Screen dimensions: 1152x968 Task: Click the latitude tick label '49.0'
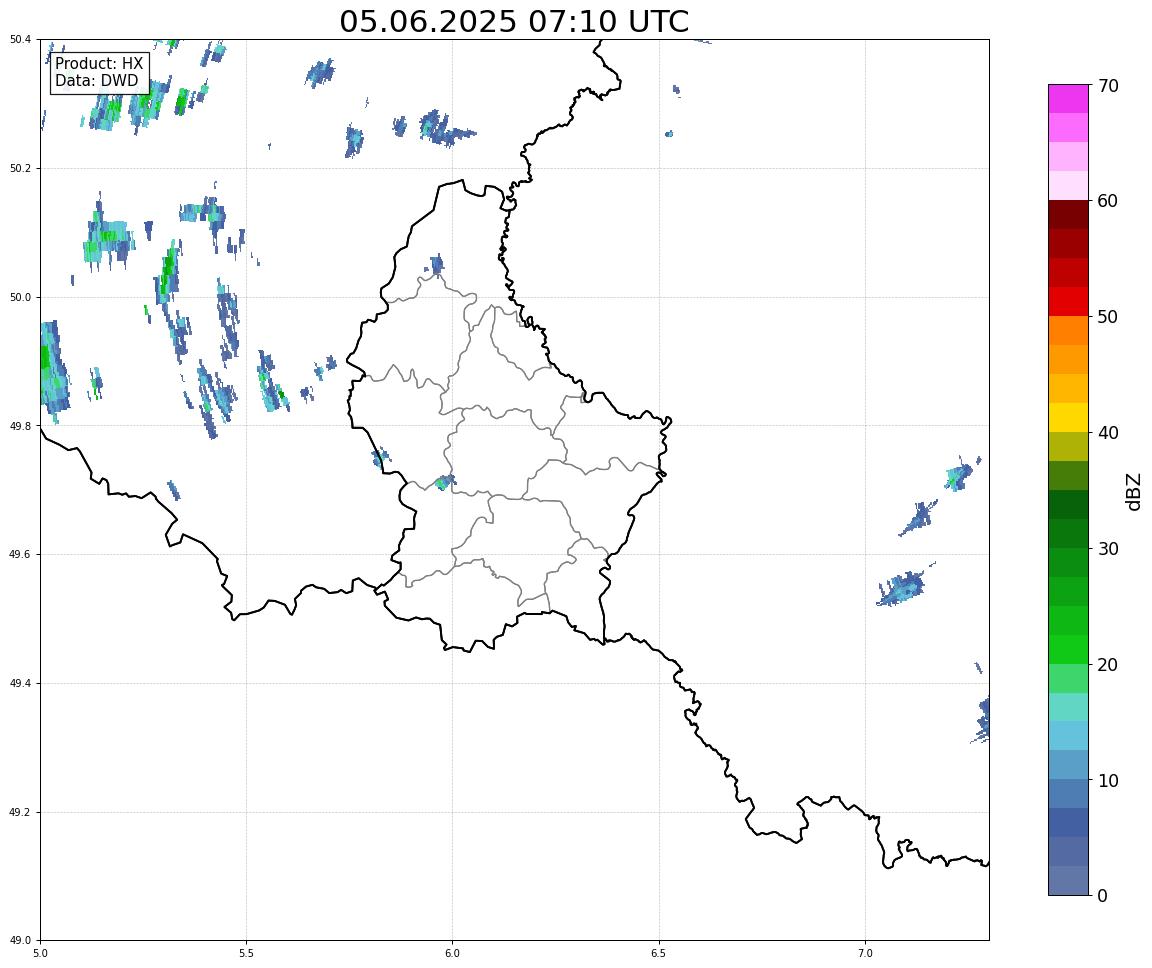click(21, 941)
